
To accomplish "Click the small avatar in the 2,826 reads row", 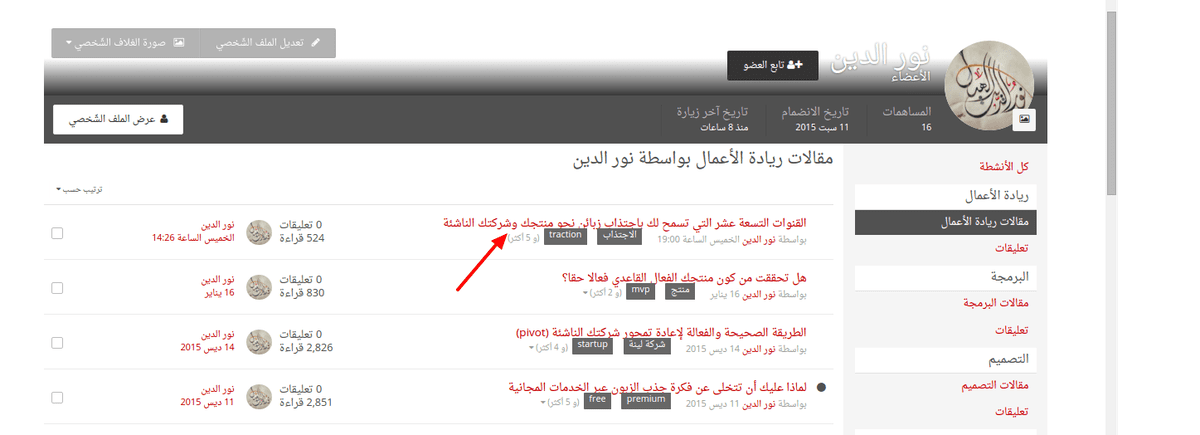I will pyautogui.click(x=258, y=341).
